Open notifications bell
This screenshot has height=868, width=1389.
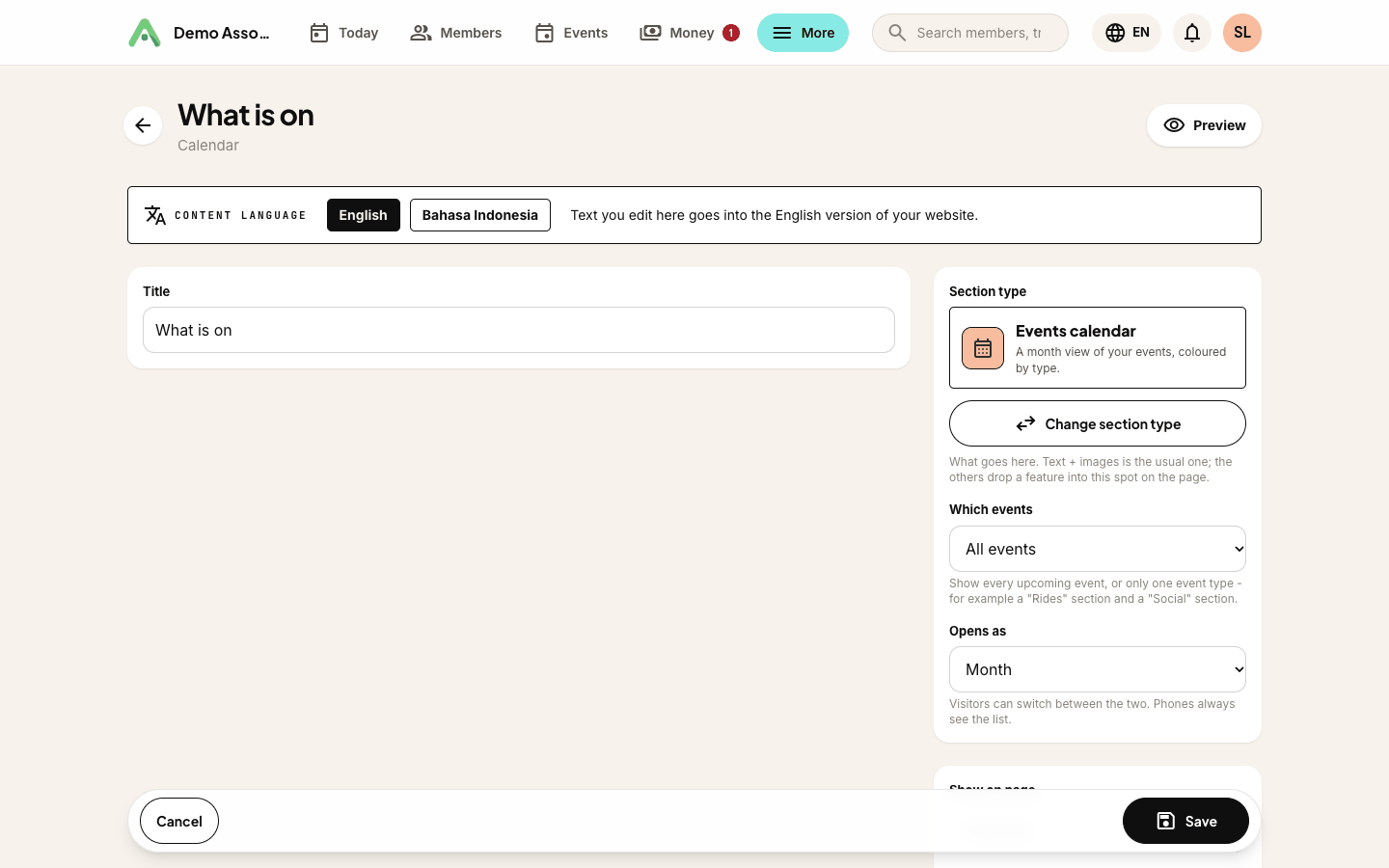point(1192,33)
